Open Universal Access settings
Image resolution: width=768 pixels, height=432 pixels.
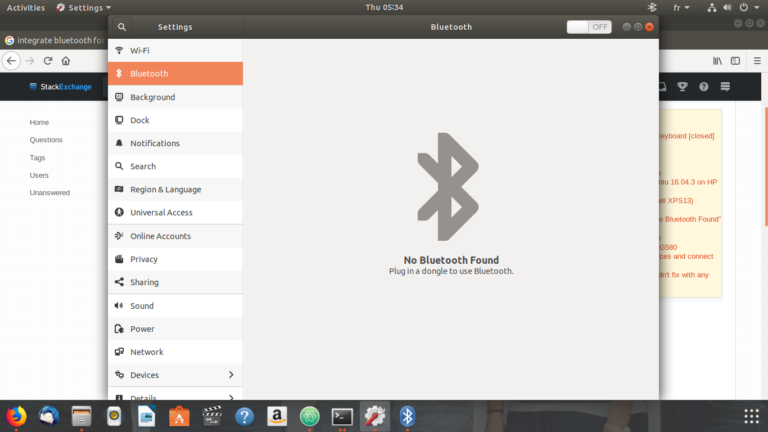click(175, 212)
